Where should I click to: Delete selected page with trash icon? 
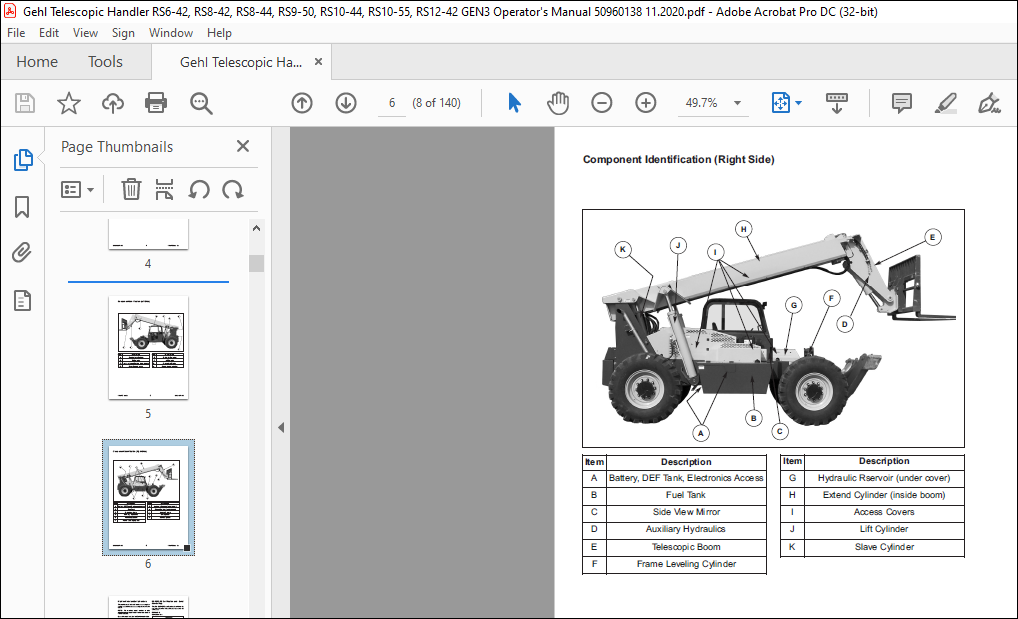(x=131, y=190)
